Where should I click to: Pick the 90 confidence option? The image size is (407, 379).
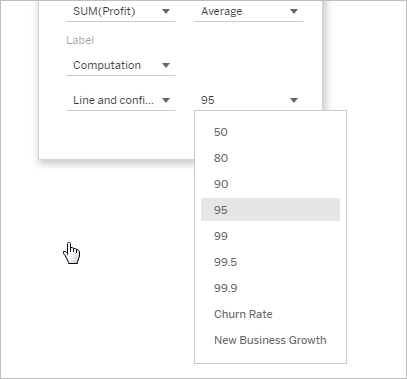tap(270, 184)
